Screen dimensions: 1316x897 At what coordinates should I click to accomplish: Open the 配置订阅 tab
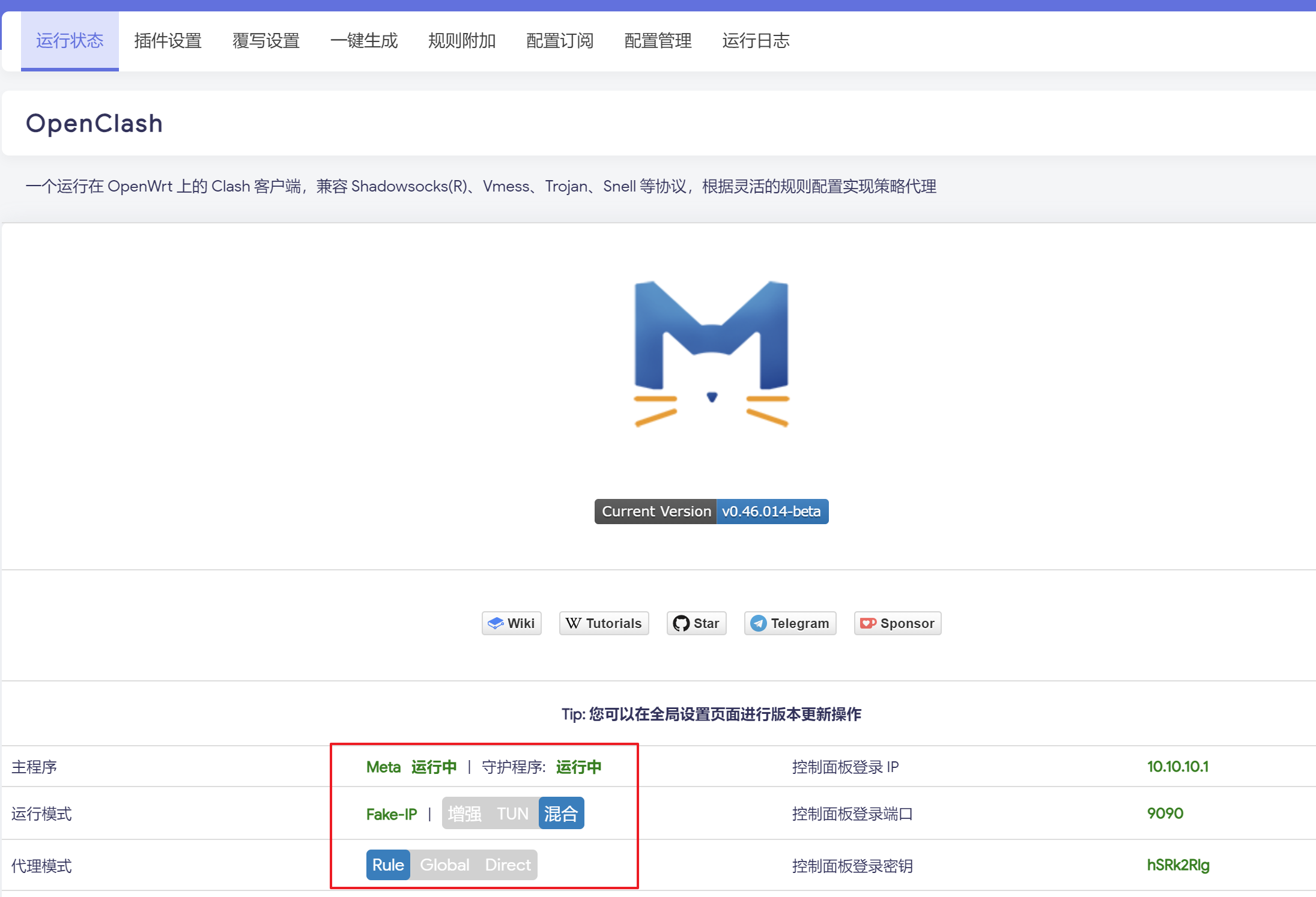[560, 41]
